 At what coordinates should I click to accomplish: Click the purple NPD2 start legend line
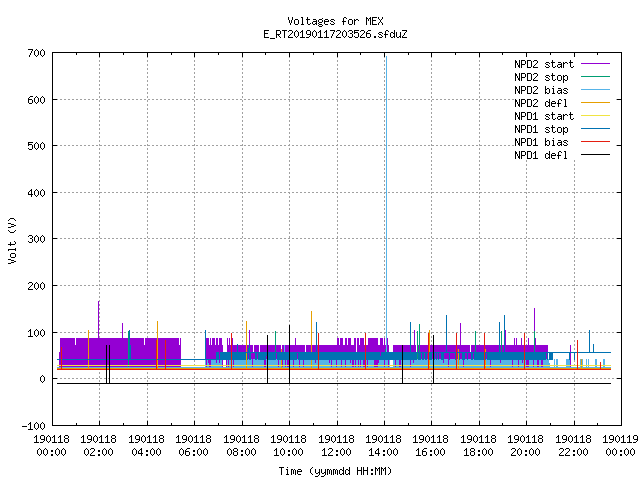click(596, 64)
